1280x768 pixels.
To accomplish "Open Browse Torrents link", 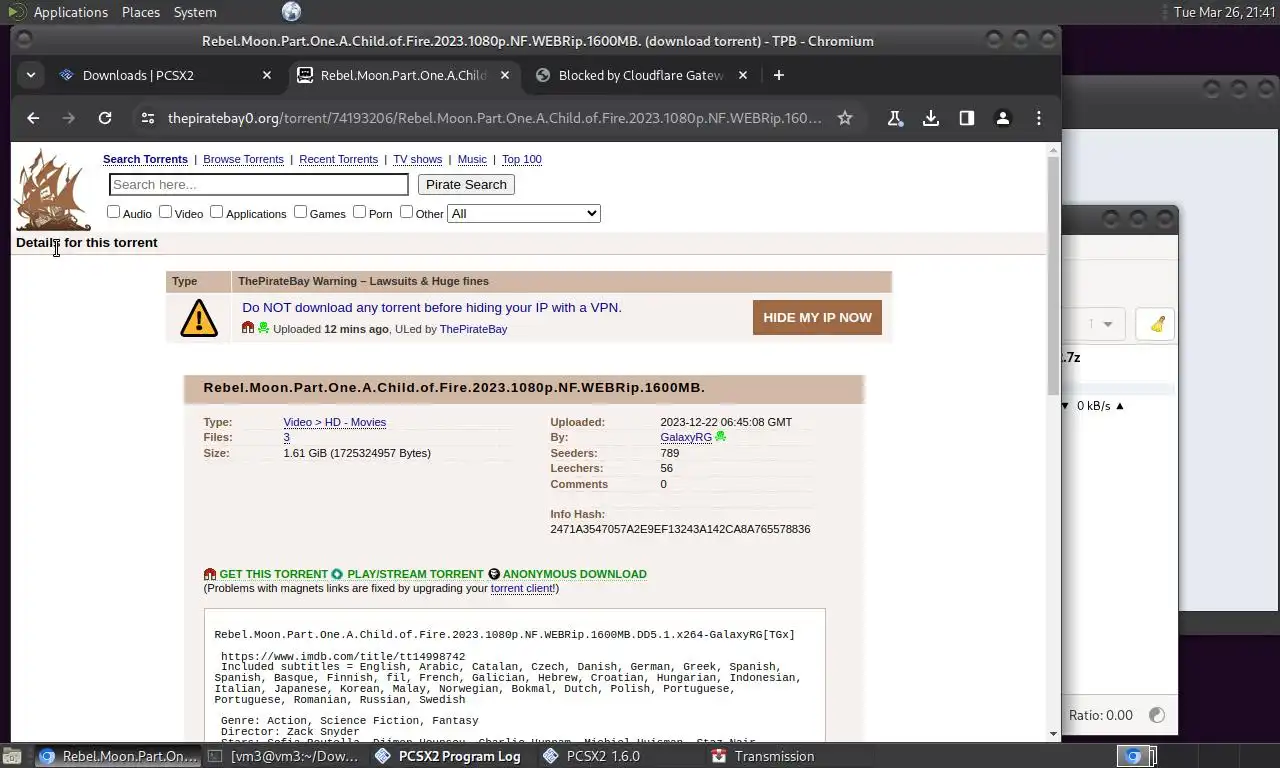I will (243, 159).
